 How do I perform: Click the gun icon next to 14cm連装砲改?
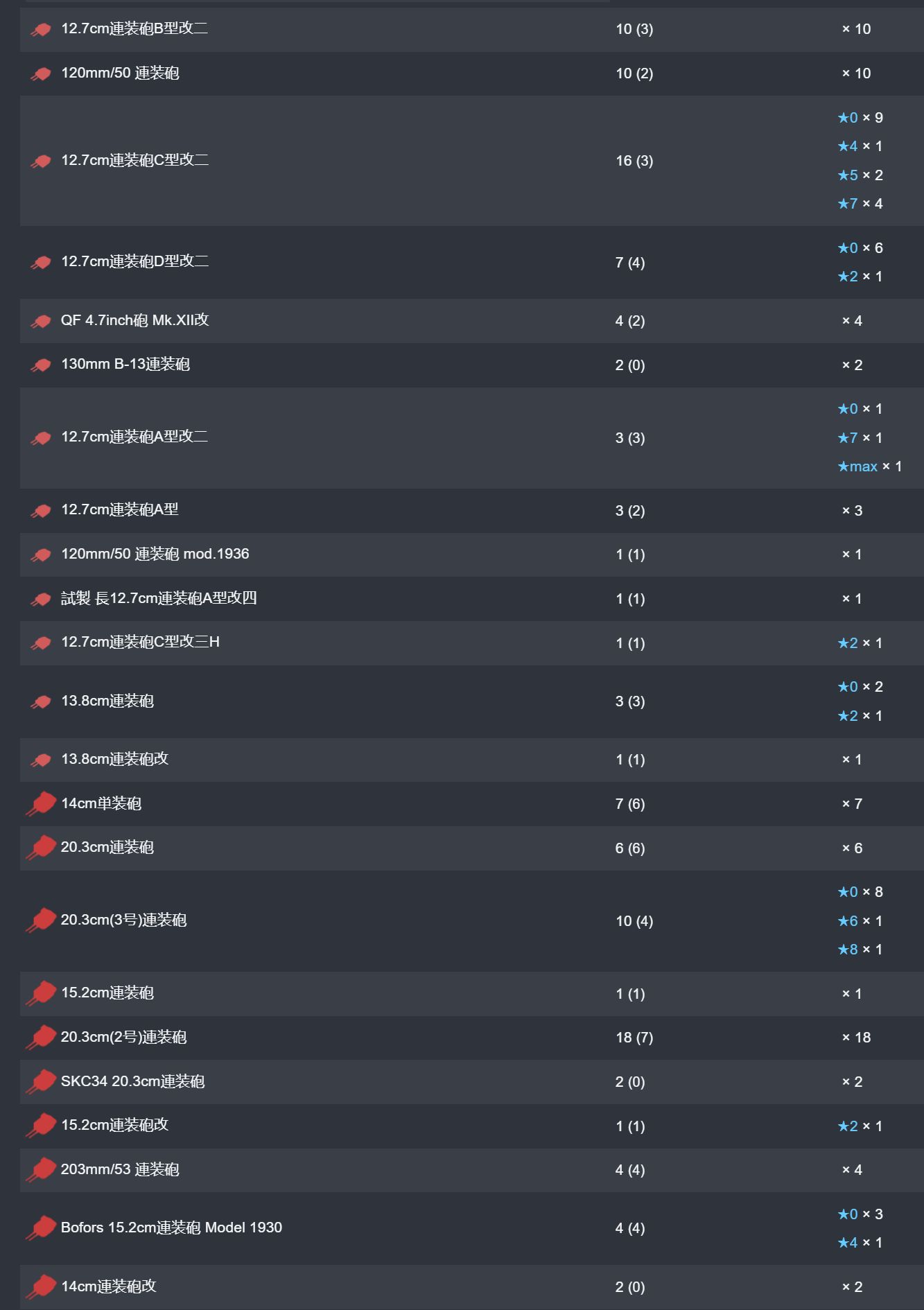(x=41, y=1287)
